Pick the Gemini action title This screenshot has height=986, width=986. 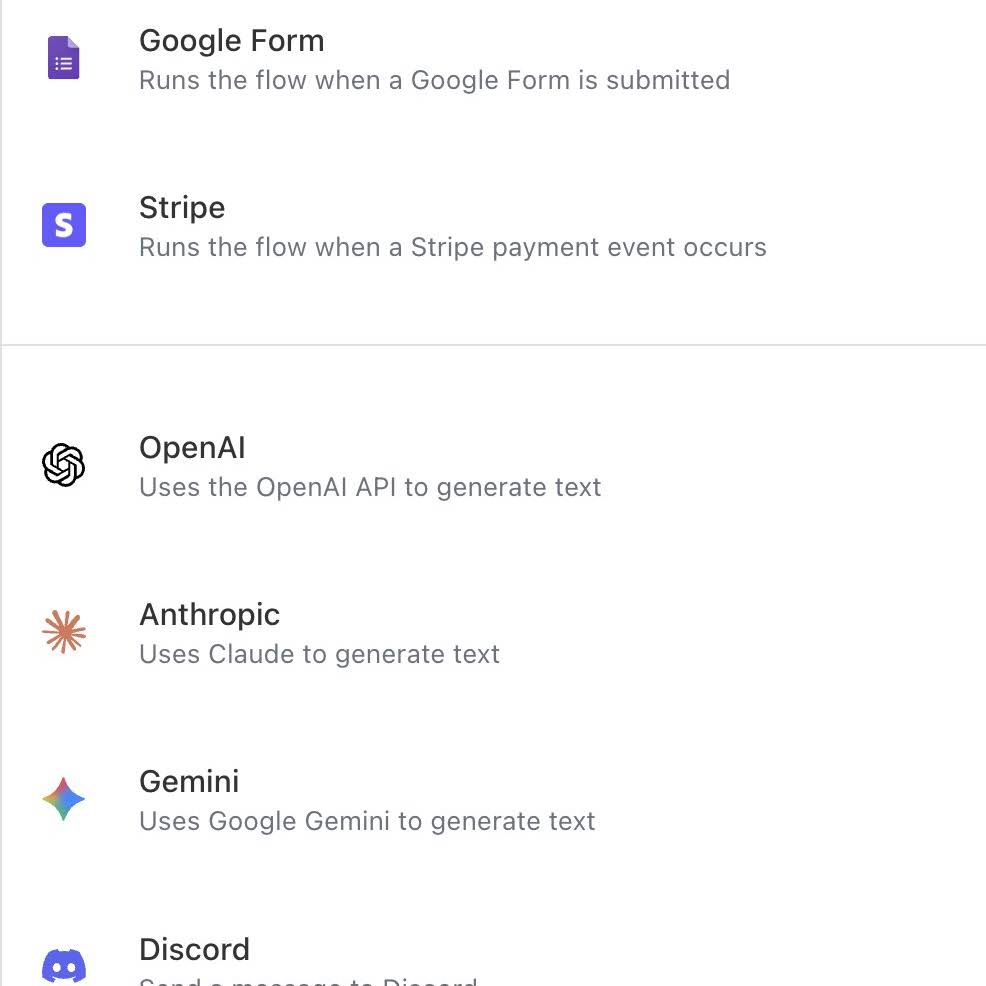pos(189,782)
